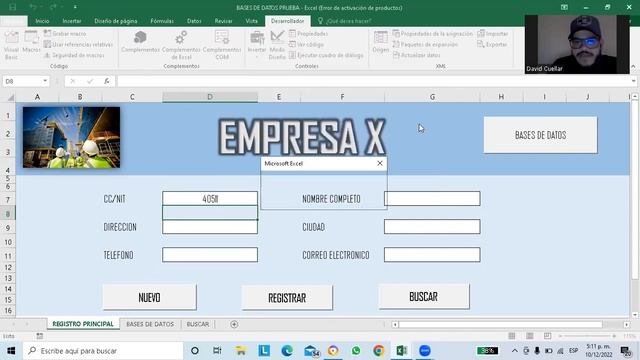This screenshot has width=640, height=360.
Task: Open the Windows Start menu
Action: pos(11,351)
